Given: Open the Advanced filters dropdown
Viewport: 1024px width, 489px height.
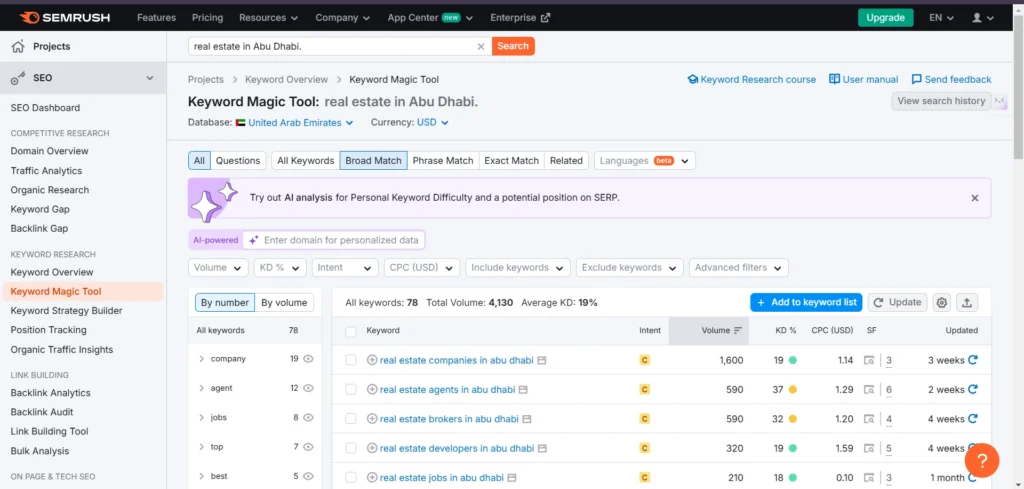Looking at the screenshot, I should [739, 268].
